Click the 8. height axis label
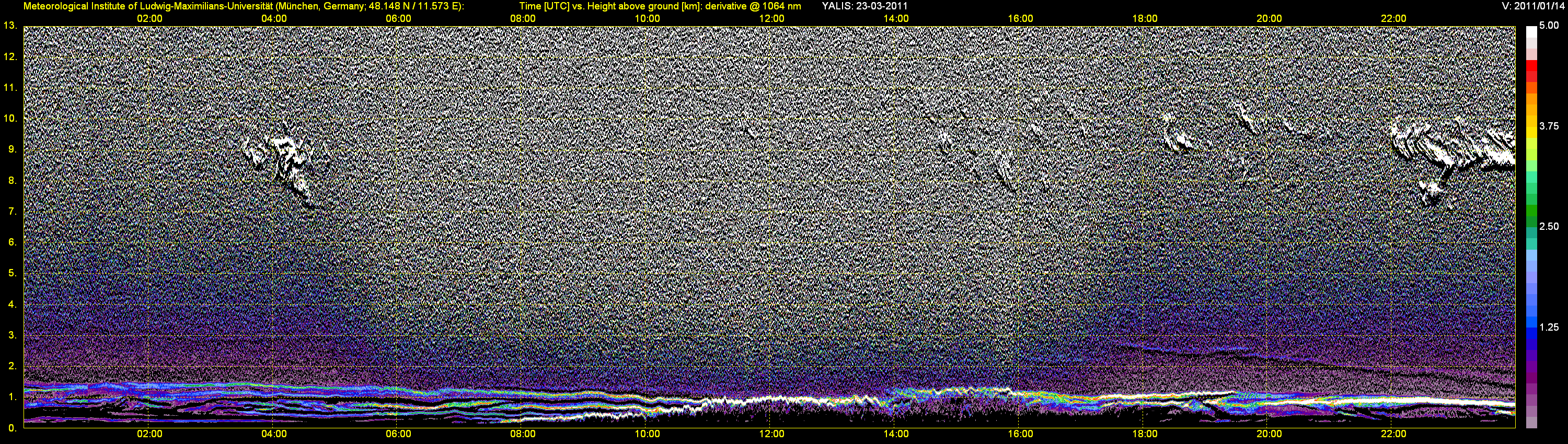 point(13,181)
